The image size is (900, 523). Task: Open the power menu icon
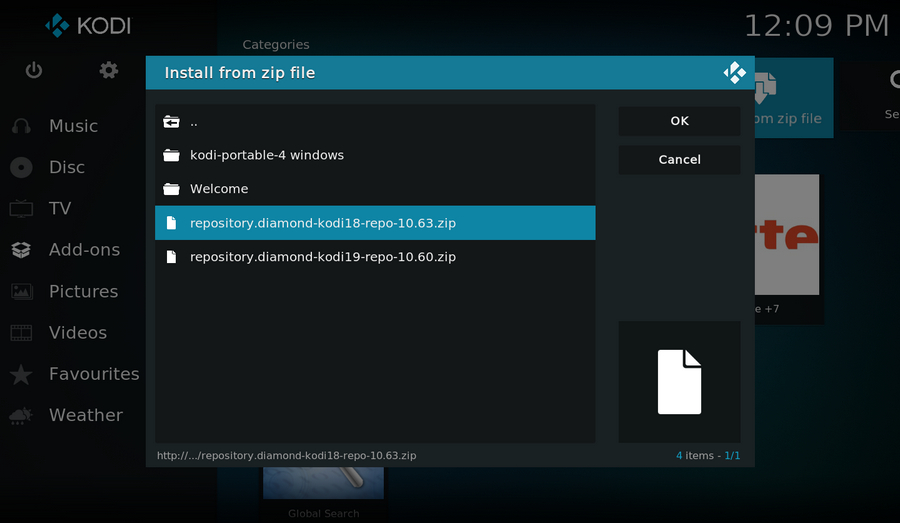[34, 70]
